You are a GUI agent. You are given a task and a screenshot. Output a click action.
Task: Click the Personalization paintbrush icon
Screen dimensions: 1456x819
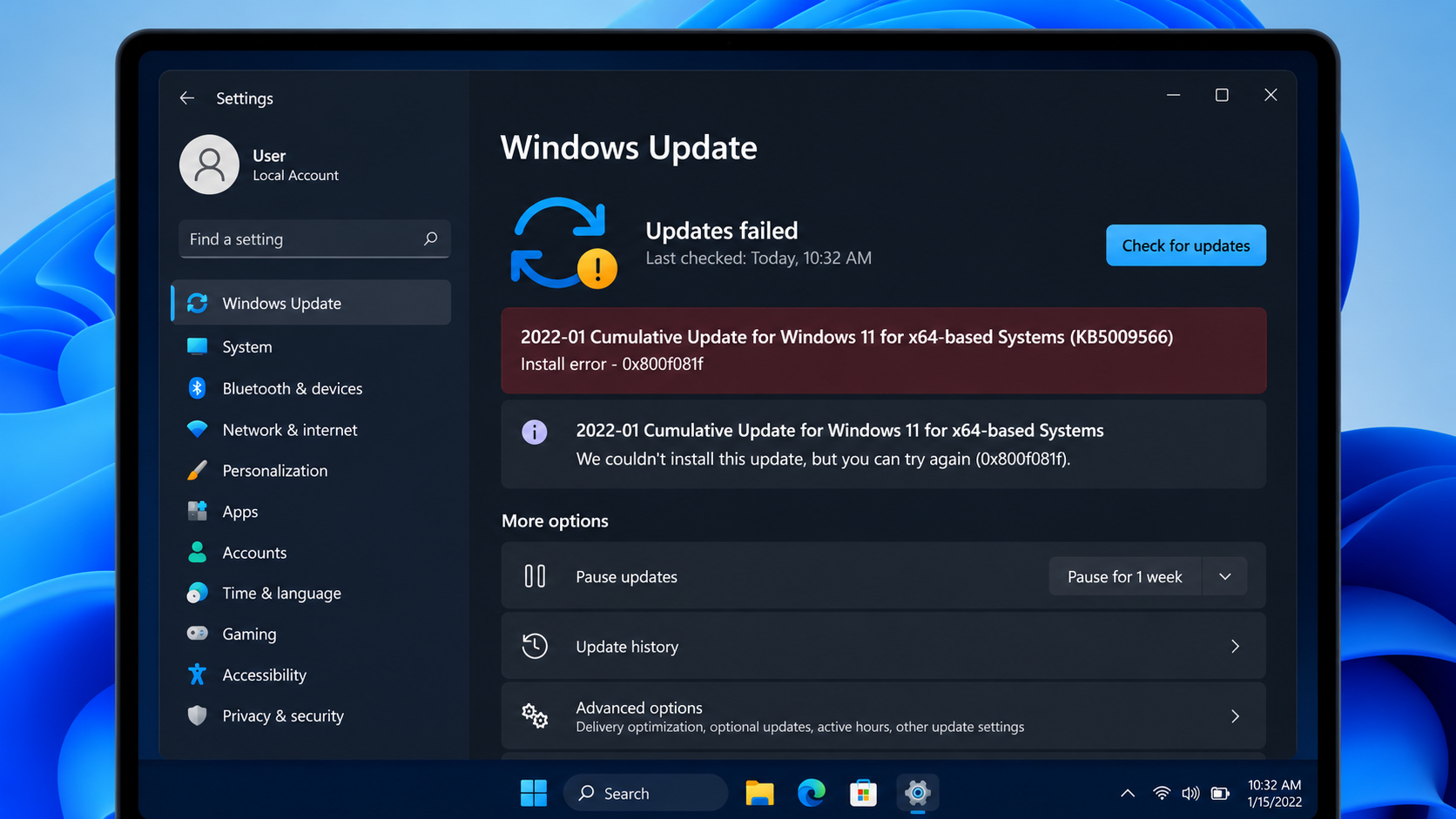click(198, 471)
